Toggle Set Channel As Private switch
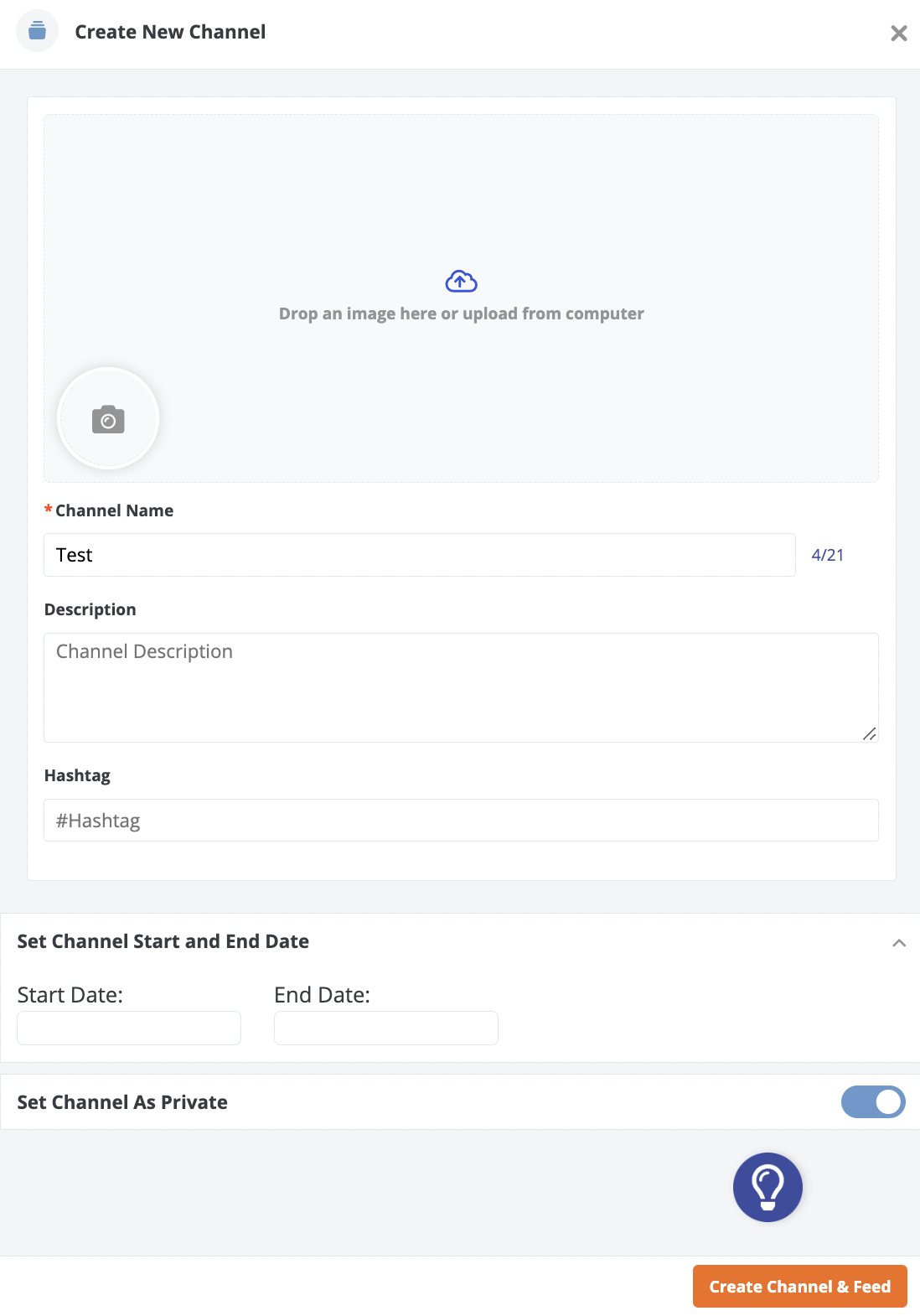The width and height of the screenshot is (920, 1316). point(873,1102)
